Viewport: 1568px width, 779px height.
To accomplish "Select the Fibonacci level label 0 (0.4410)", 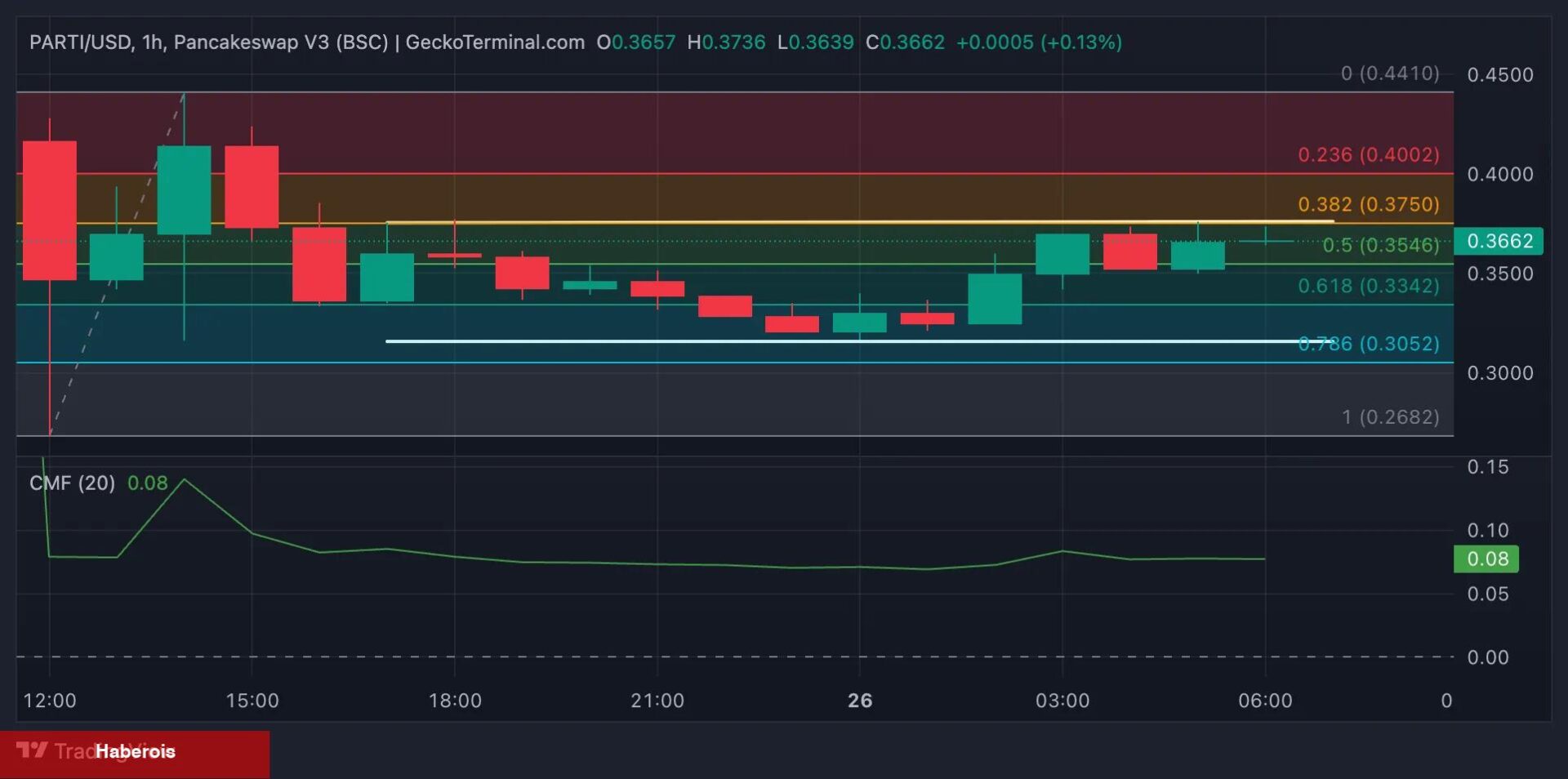I will (1390, 73).
